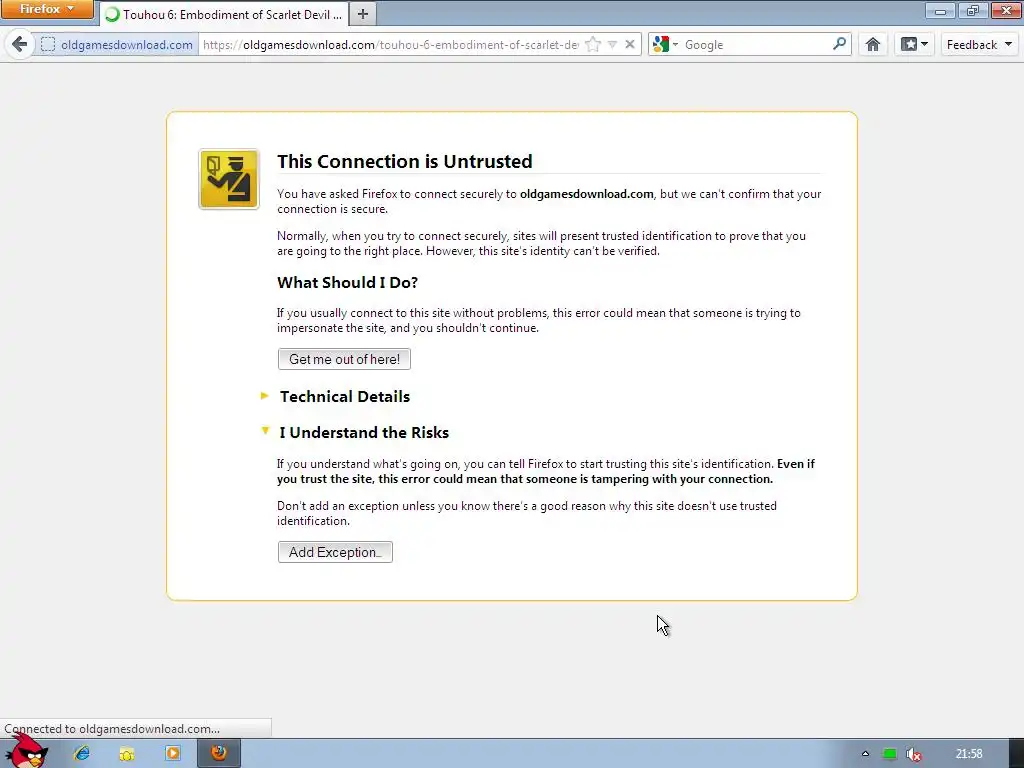Viewport: 1024px width, 768px height.
Task: Click Get me out of here! button
Action: coord(344,359)
